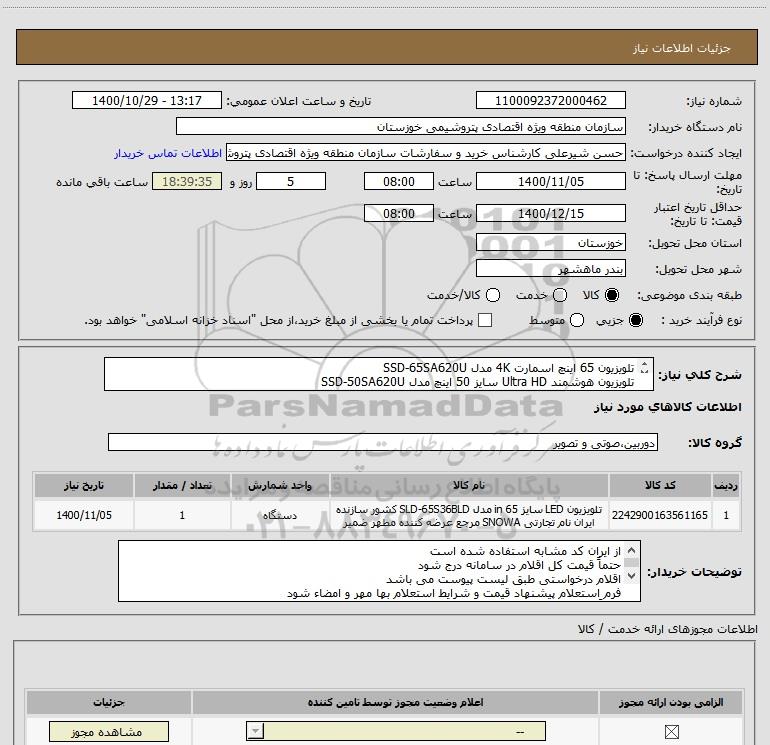This screenshot has height=745, width=770.
Task: Toggle the mandatory license checkbox
Action: click(x=671, y=732)
